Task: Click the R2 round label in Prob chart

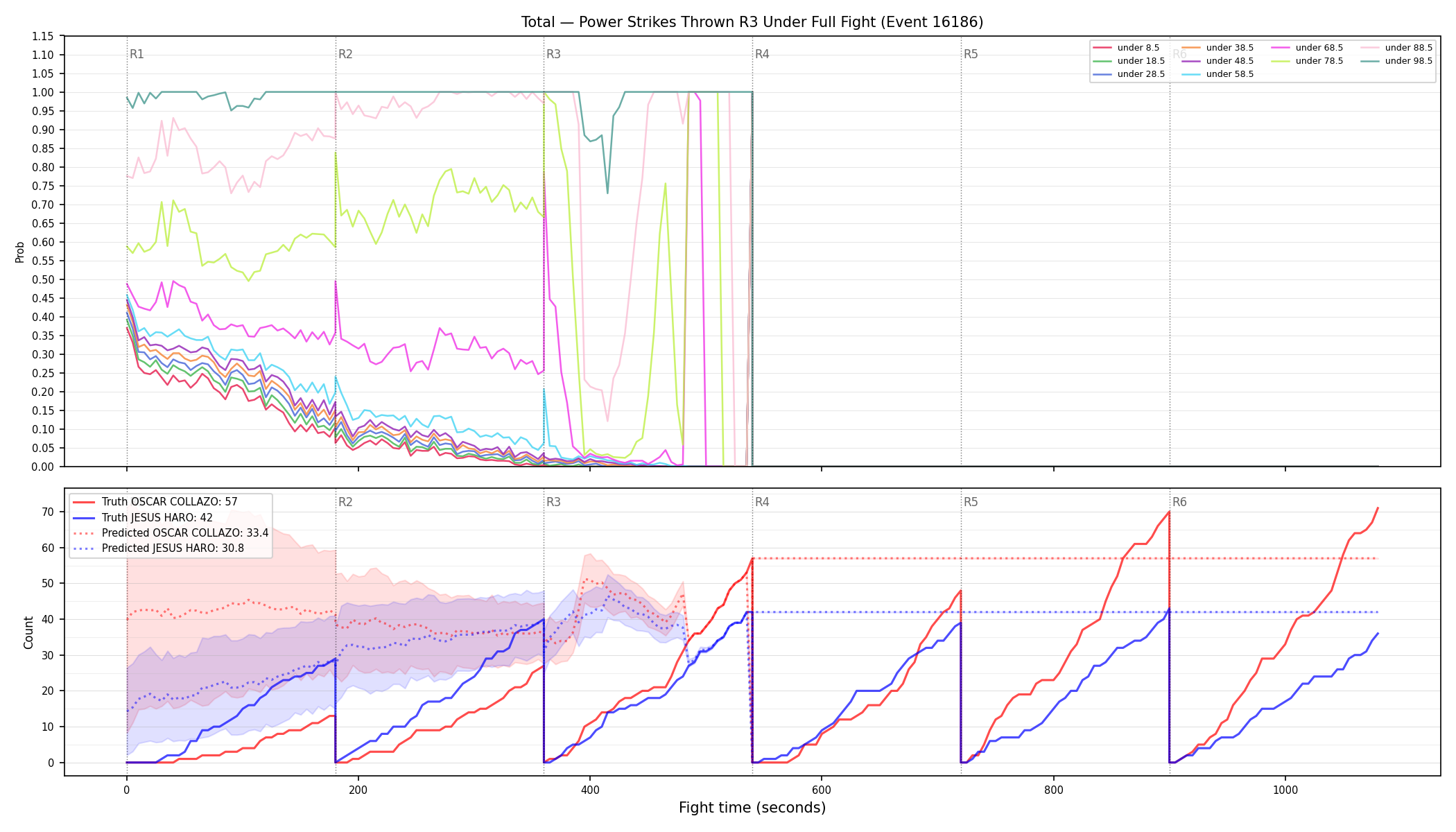Action: (345, 54)
